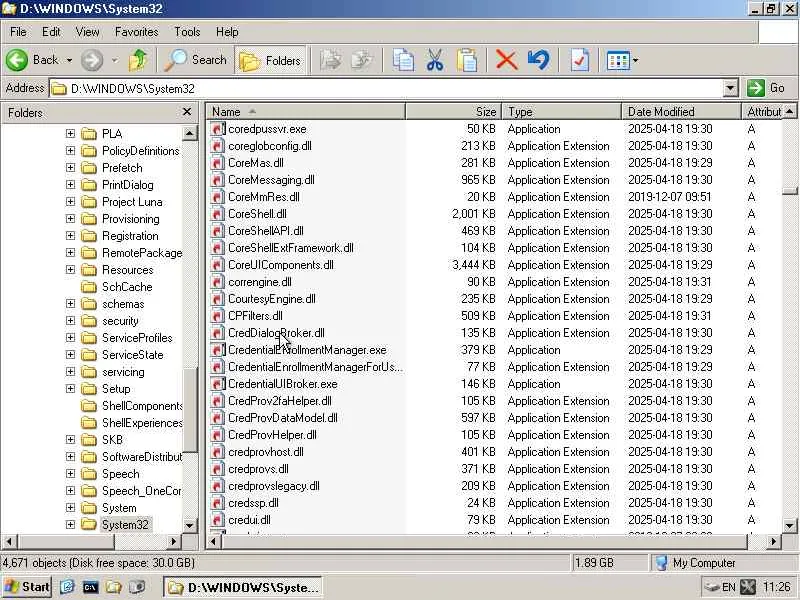Select the CredentialEnrollmentManager.exe file
Screen dimensions: 800x600
[x=307, y=350]
